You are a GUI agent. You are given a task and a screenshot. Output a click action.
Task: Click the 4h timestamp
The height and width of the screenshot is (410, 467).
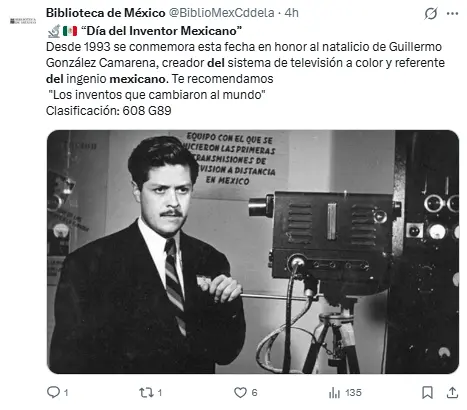pyautogui.click(x=291, y=13)
